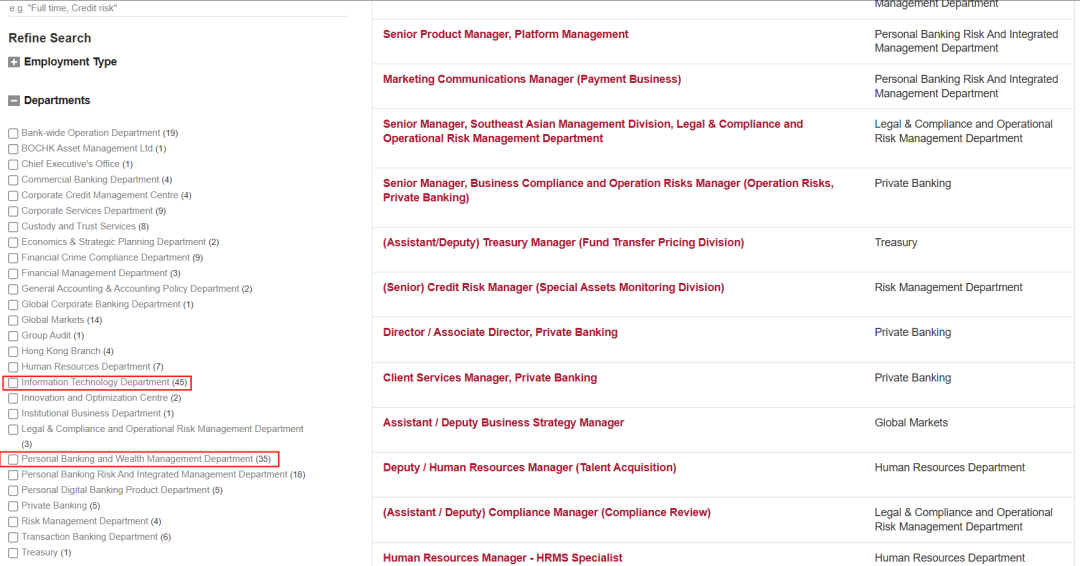Select Transaction Banking Department checkbox
This screenshot has height=566, width=1080.
tap(13, 537)
